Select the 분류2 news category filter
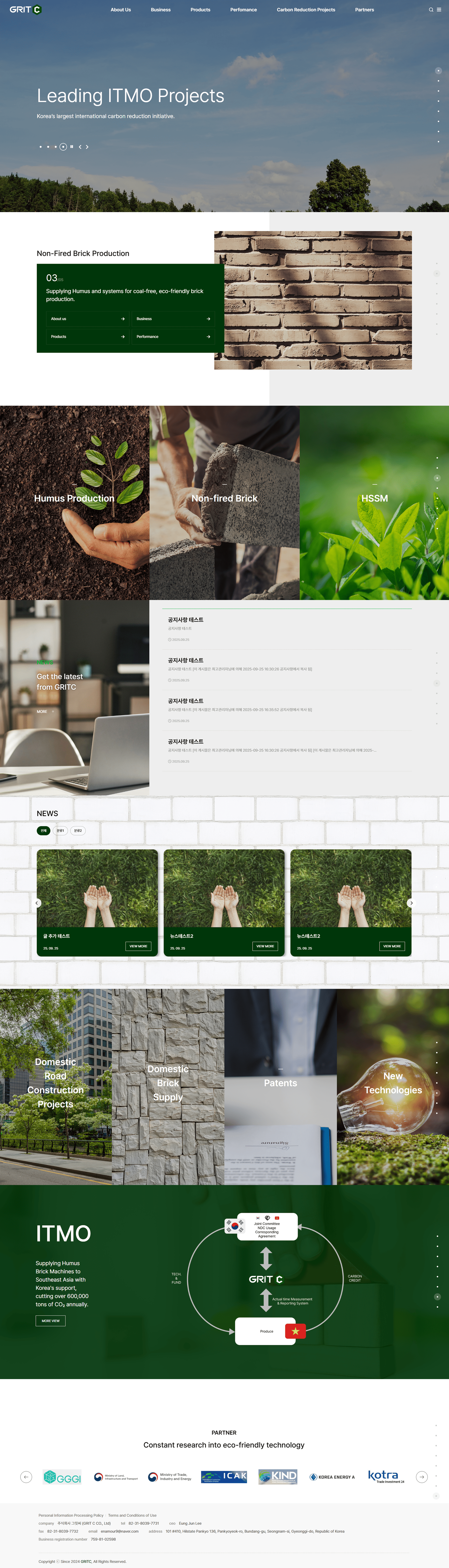 click(x=78, y=830)
